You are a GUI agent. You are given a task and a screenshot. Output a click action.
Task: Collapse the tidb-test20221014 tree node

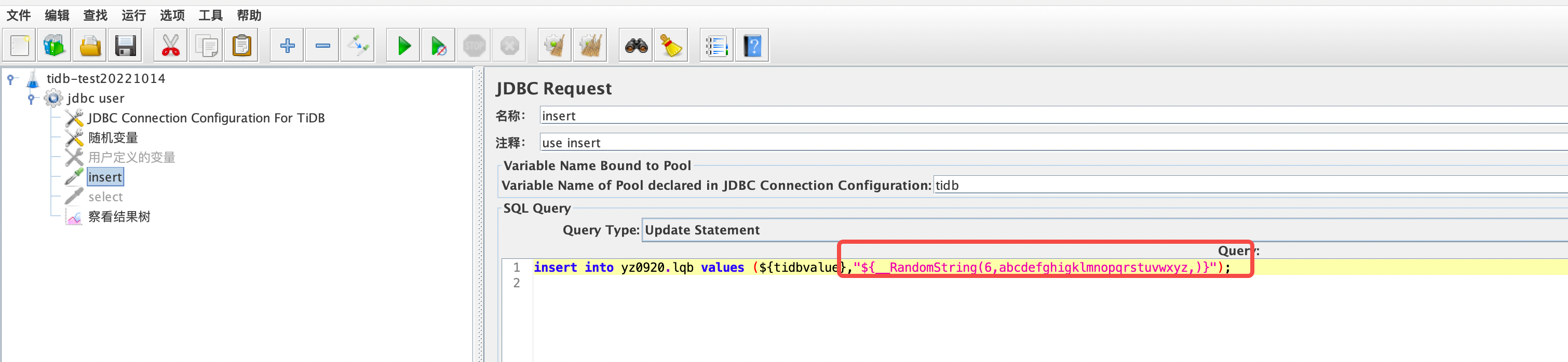click(10, 78)
